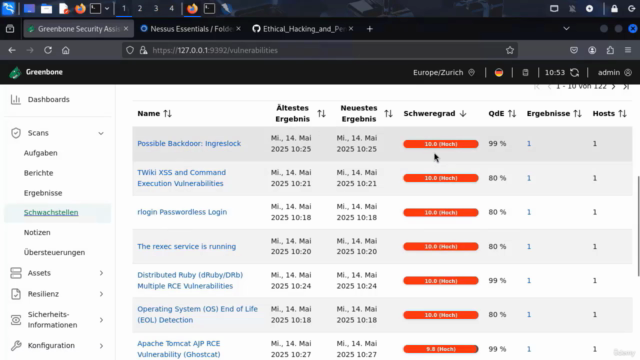Click the Konfiguration wrench icon
Image resolution: width=640 pixels, height=360 pixels.
[x=16, y=346]
